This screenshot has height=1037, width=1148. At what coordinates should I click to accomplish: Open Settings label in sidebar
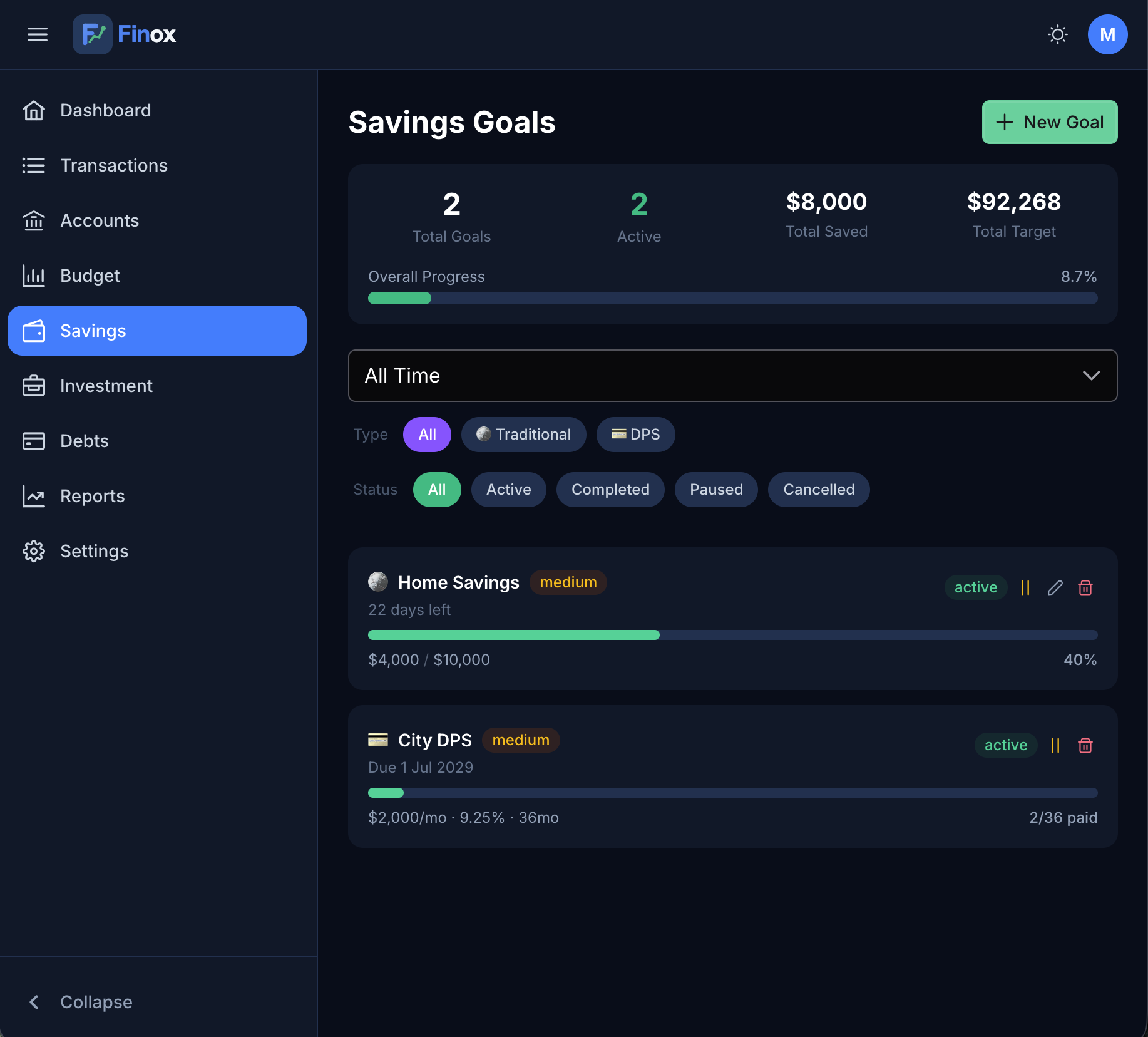coord(94,551)
